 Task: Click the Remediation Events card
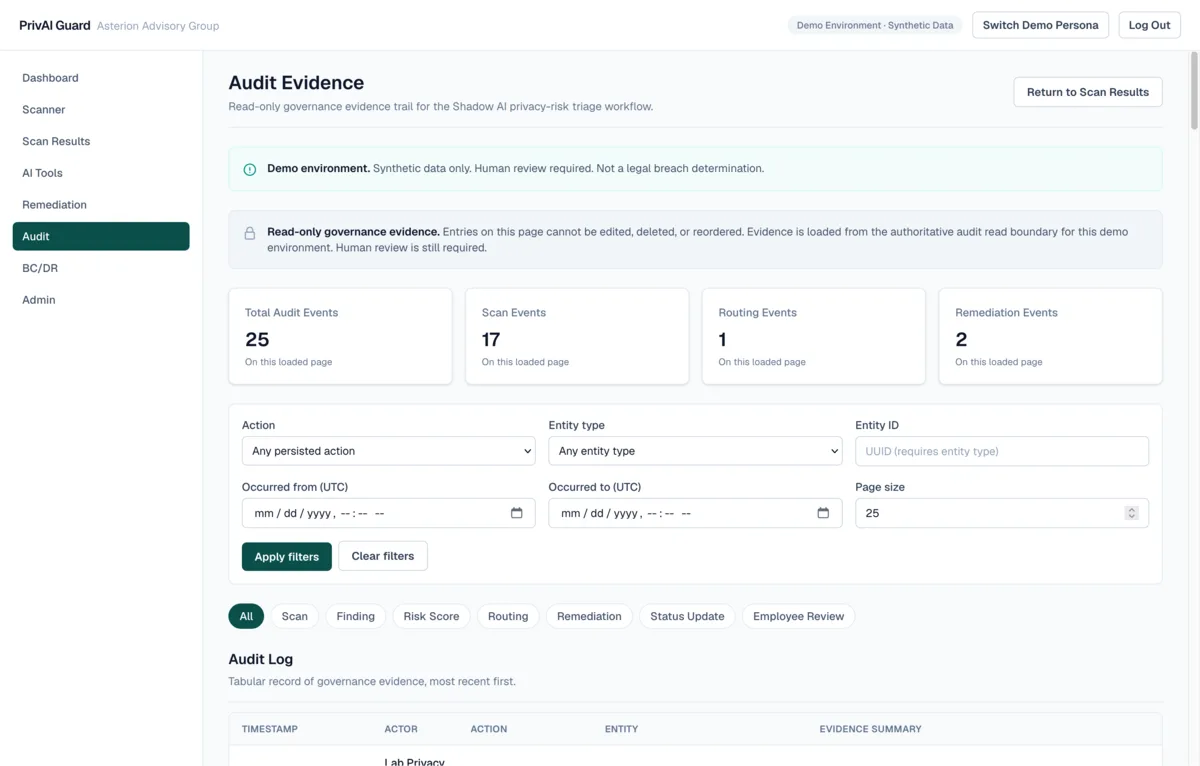tap(1051, 336)
